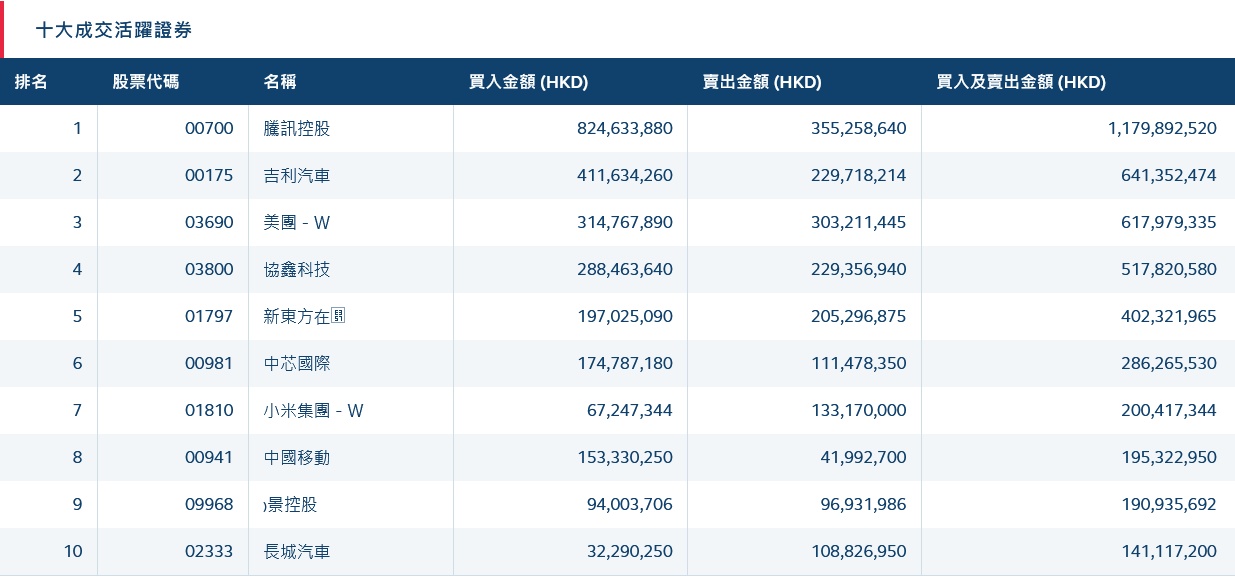Screen dimensions: 1235x577
Task: Select stock code 02333
Action: (209, 551)
